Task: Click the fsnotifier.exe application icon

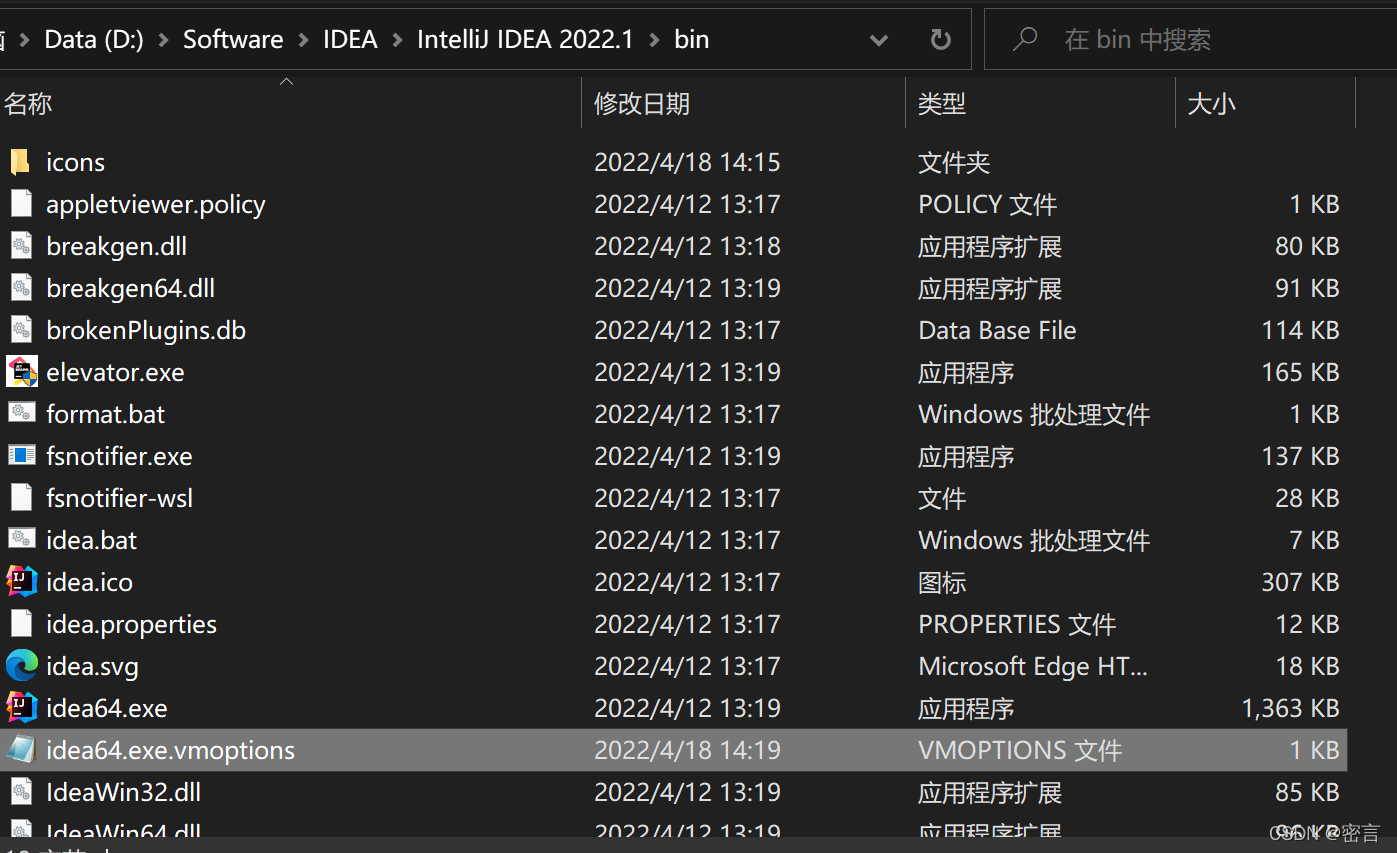Action: click(x=21, y=456)
